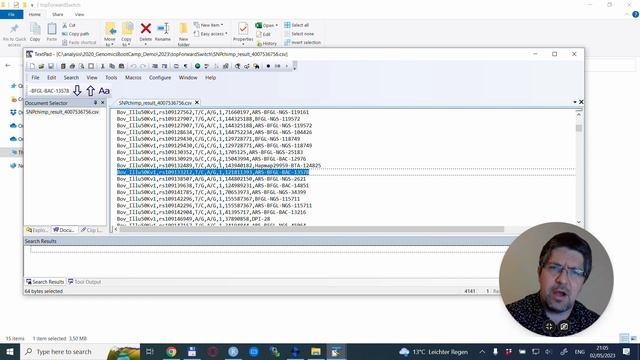Screen dimensions: 640x360
Task: Click the horizontal scrollbar thumb in the editor
Action: [x=312, y=229]
